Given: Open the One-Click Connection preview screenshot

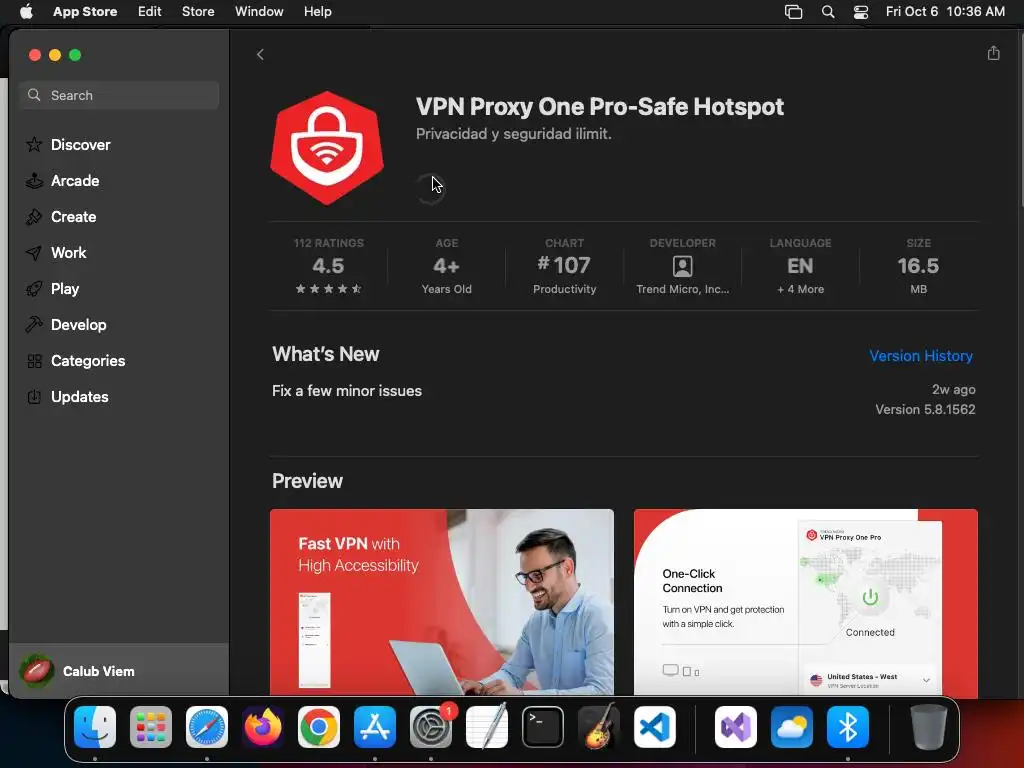Looking at the screenshot, I should point(805,601).
